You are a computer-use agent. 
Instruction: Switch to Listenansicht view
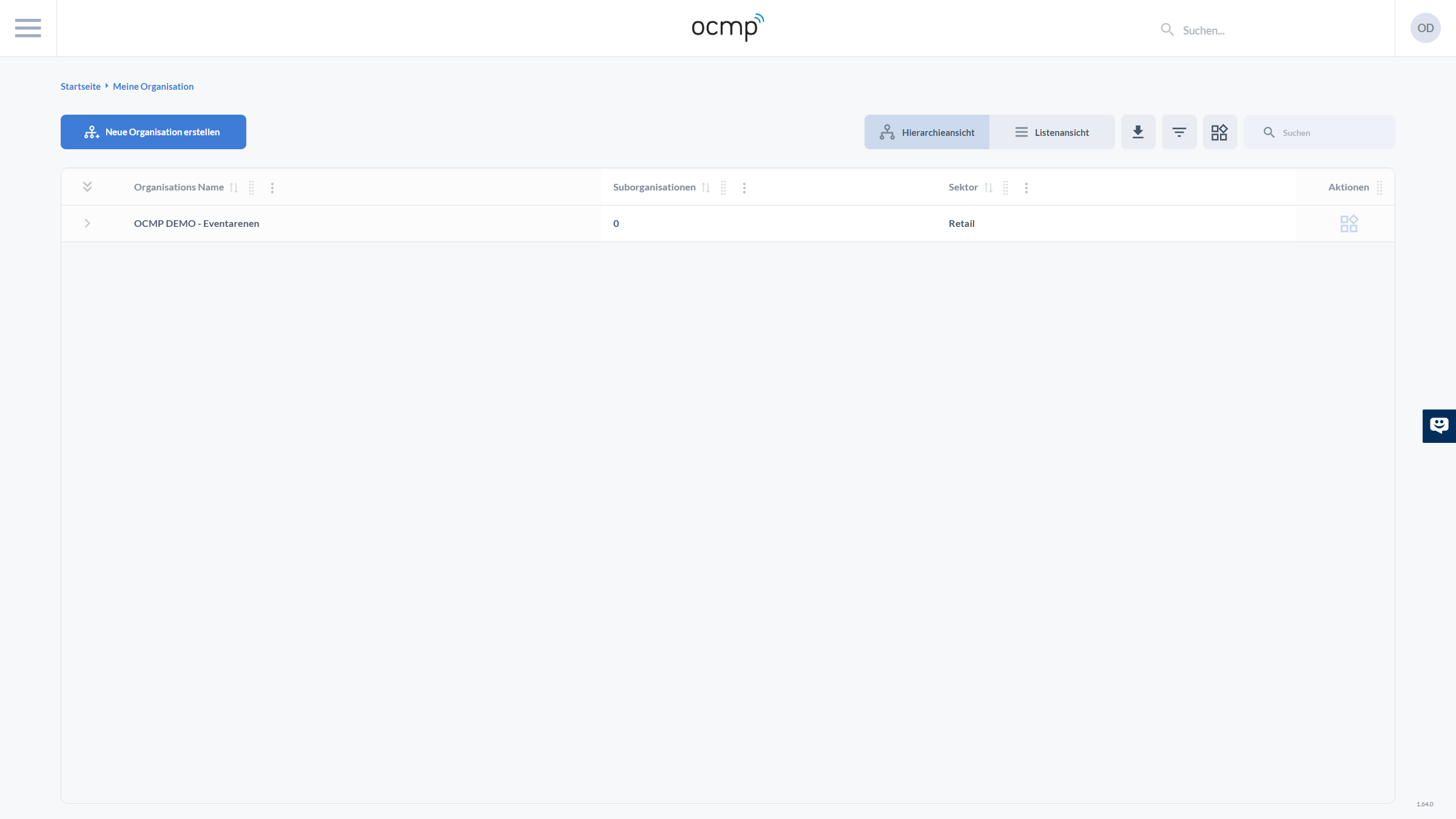pos(1052,132)
